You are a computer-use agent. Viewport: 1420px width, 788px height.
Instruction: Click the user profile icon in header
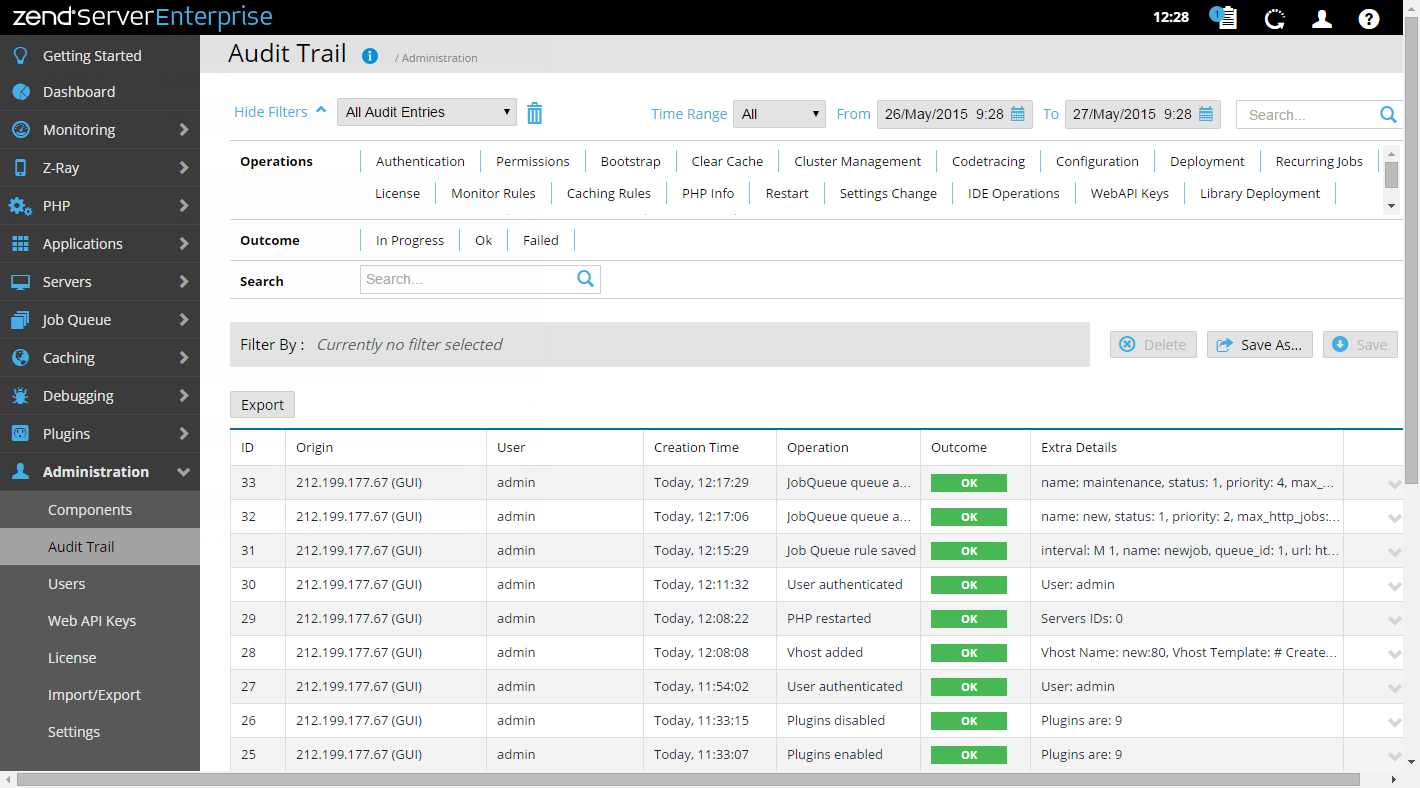click(x=1322, y=18)
